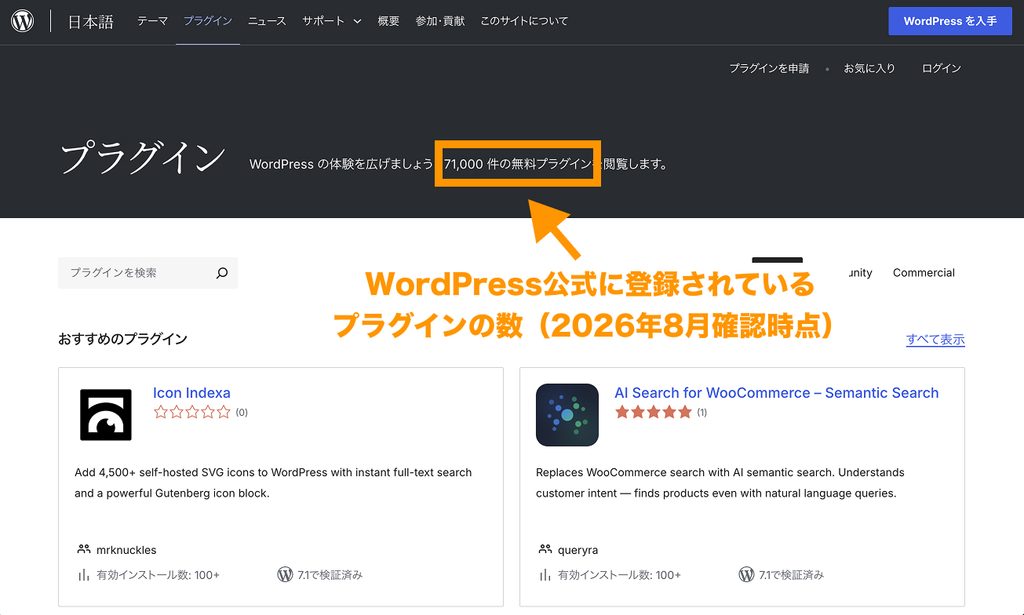Screen dimensions: 1024x615
Task: Click 有効インストール数: 100+ under mrknuckles
Action: tap(158, 575)
